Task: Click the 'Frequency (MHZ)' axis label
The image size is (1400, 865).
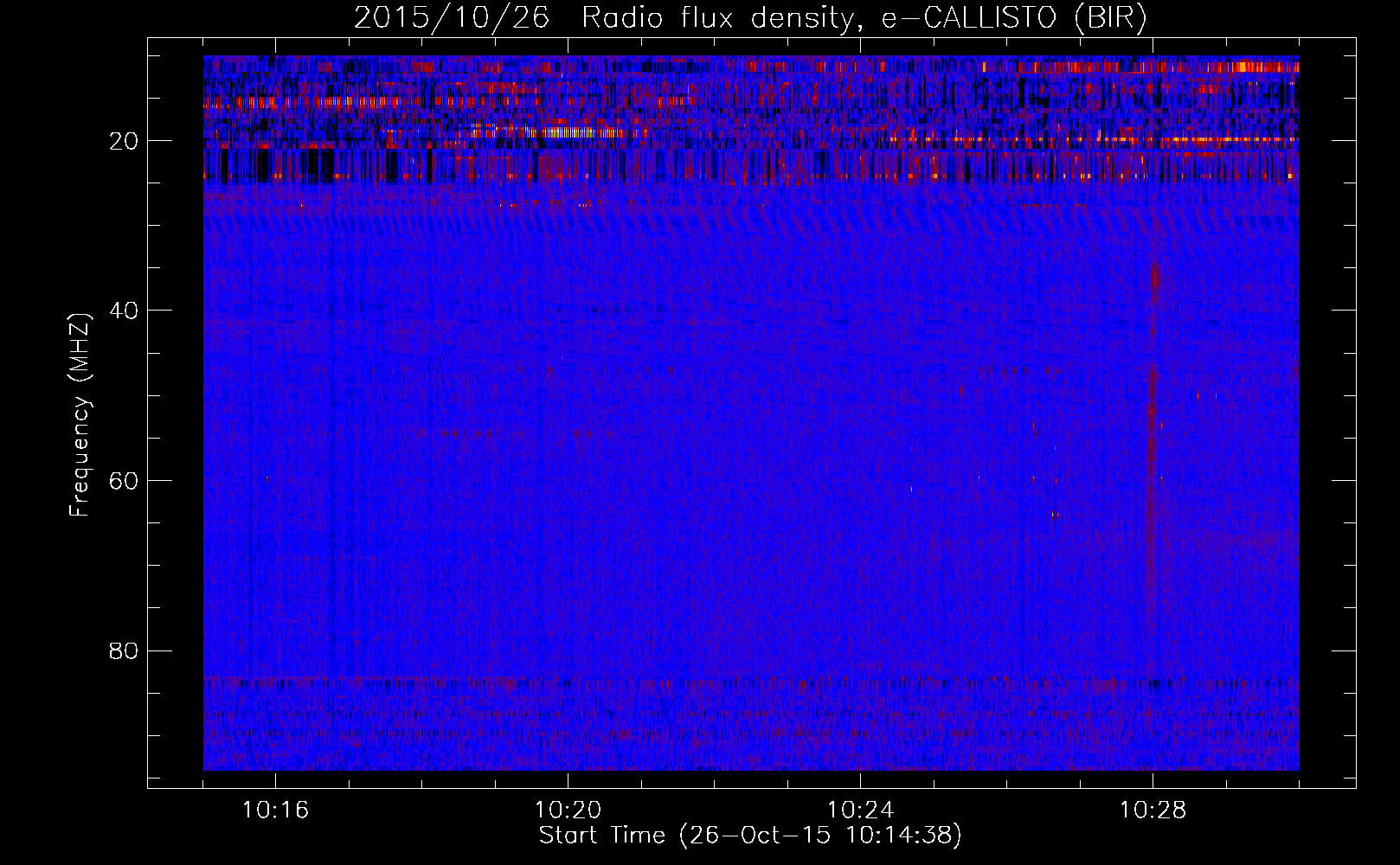Action: click(x=79, y=415)
